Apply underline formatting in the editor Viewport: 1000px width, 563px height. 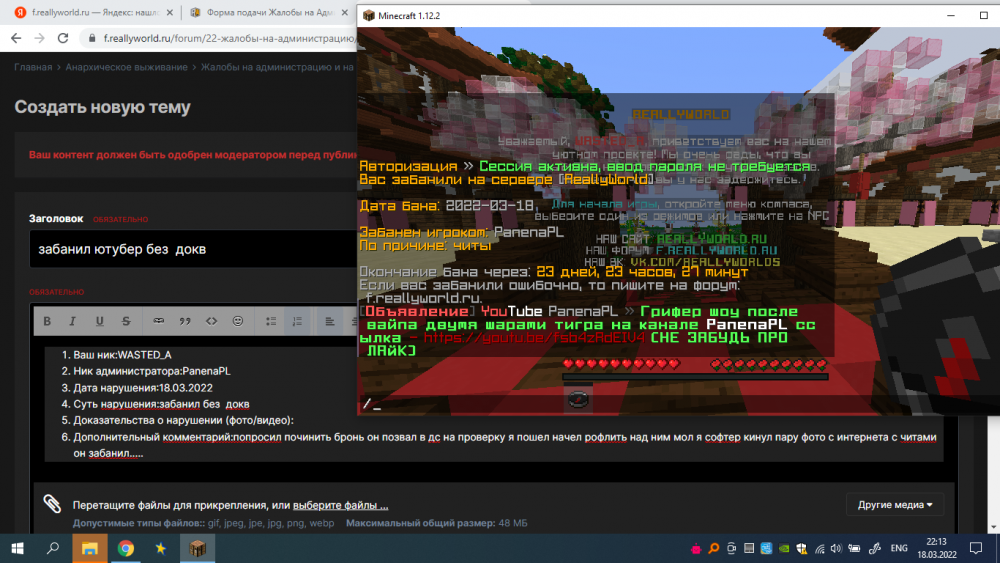(99, 321)
